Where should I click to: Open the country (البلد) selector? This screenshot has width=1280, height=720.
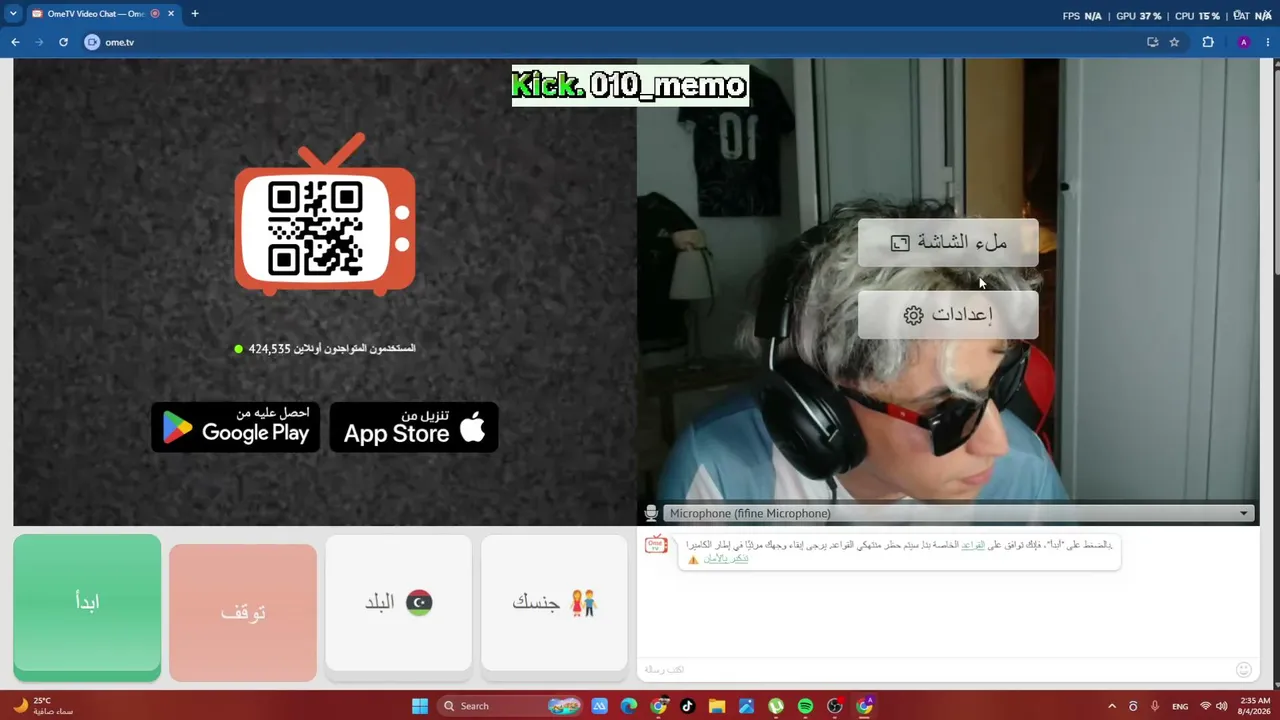pyautogui.click(x=398, y=602)
